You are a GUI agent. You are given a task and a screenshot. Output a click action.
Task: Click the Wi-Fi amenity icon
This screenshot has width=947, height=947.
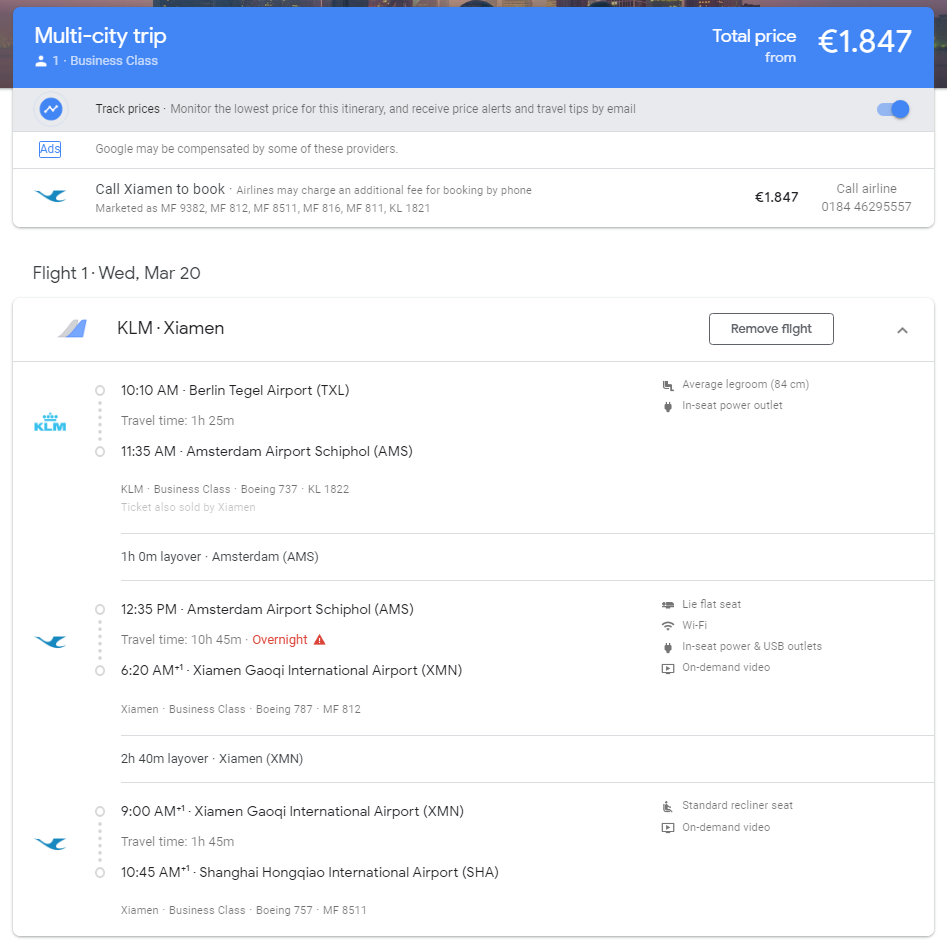(x=668, y=626)
